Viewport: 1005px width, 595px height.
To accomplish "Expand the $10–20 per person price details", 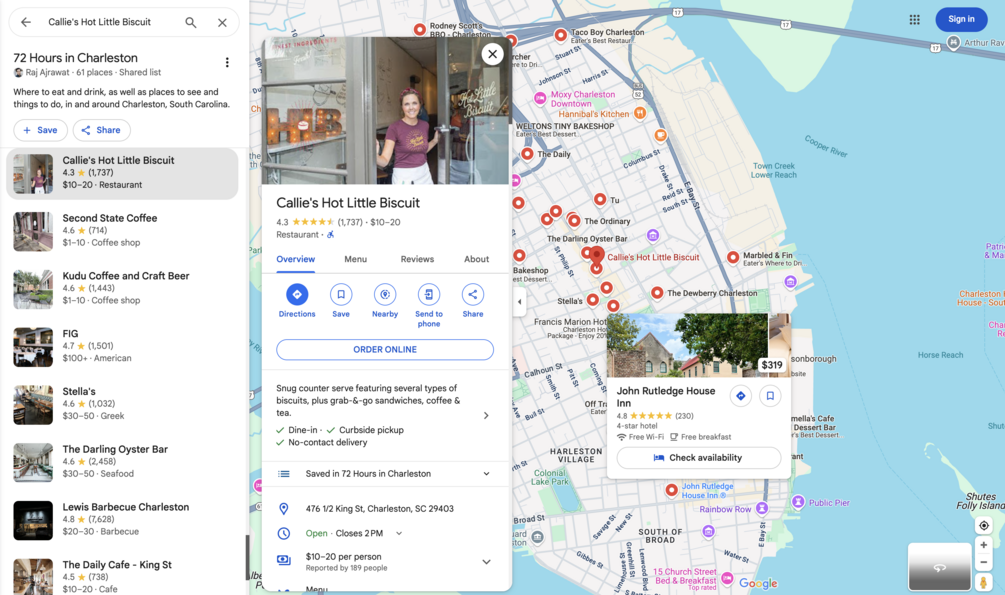I will pyautogui.click(x=486, y=562).
